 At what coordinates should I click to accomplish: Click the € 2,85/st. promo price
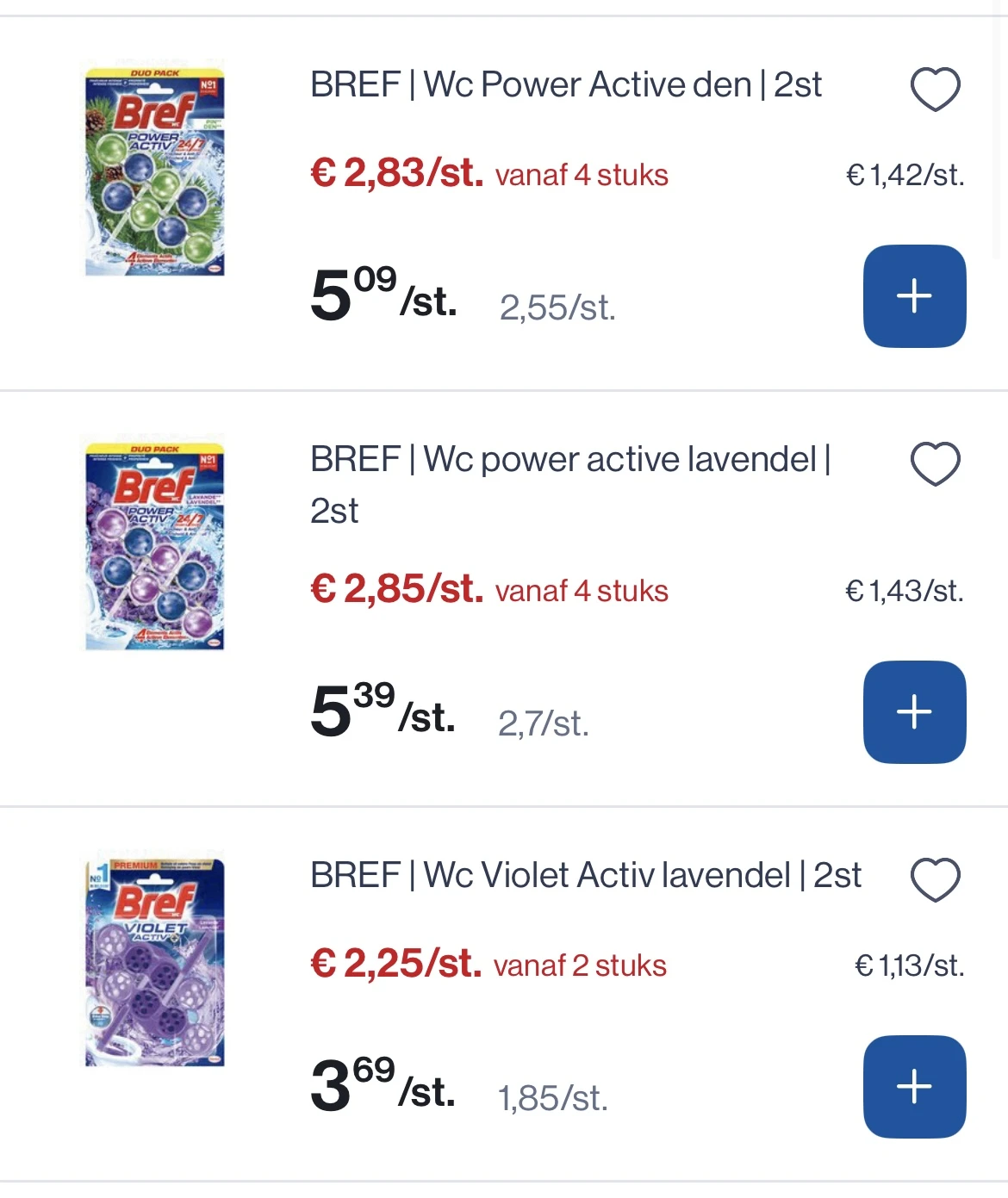click(x=396, y=589)
